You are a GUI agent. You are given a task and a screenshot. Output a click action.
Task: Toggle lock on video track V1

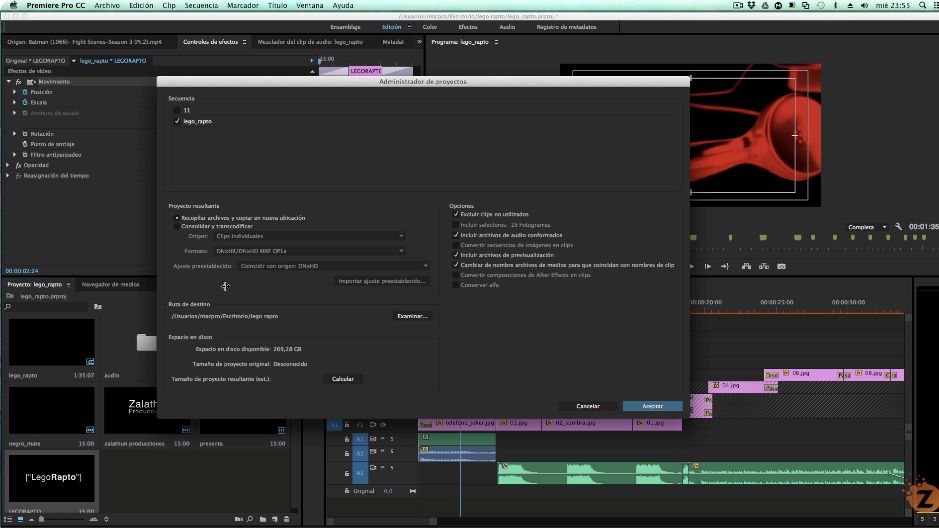tap(347, 425)
